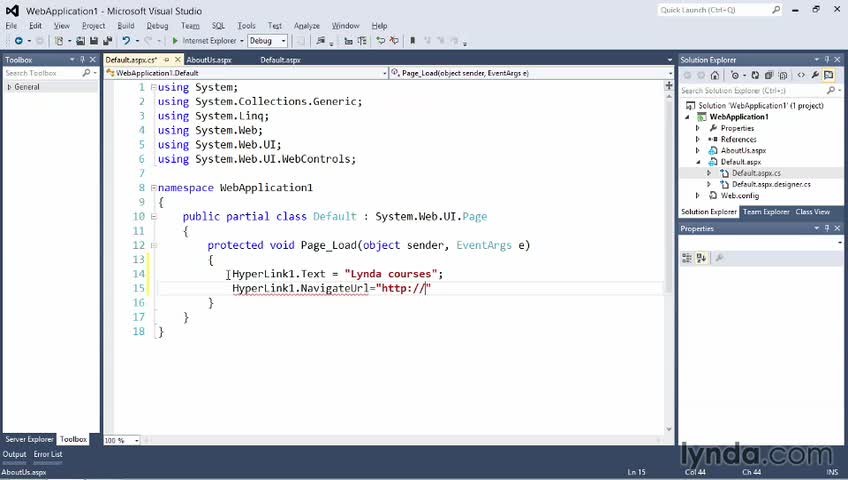Image resolution: width=848 pixels, height=480 pixels.
Task: Open the Build menu
Action: pos(125,25)
